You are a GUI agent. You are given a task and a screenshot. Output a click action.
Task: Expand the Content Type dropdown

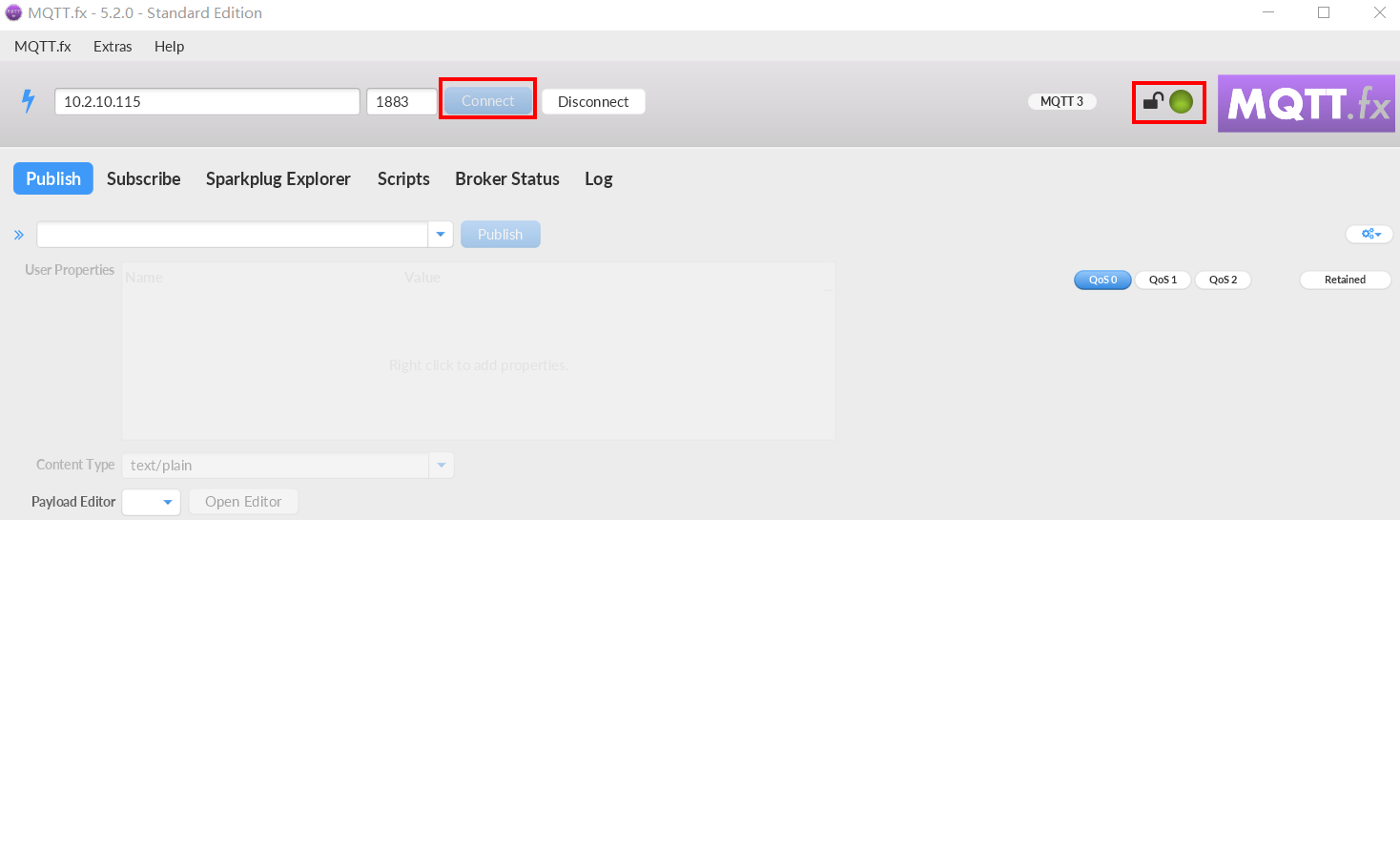pos(441,466)
